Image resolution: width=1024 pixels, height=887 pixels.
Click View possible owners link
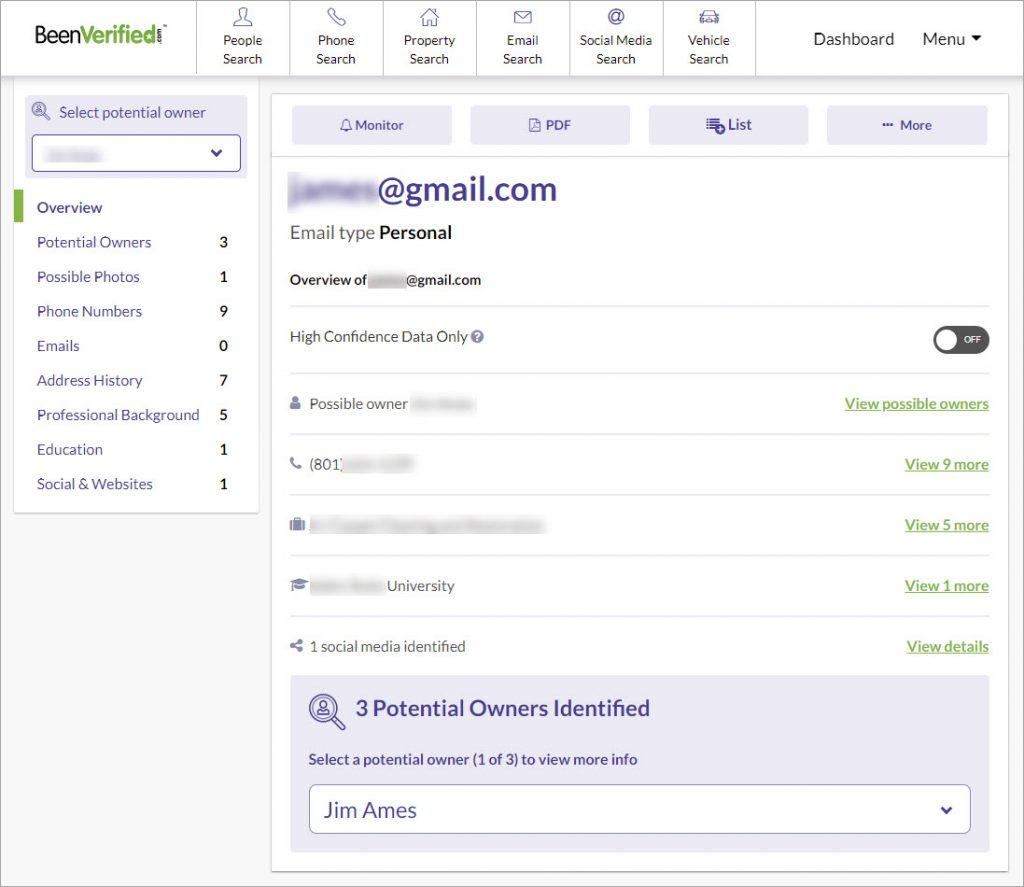point(916,404)
